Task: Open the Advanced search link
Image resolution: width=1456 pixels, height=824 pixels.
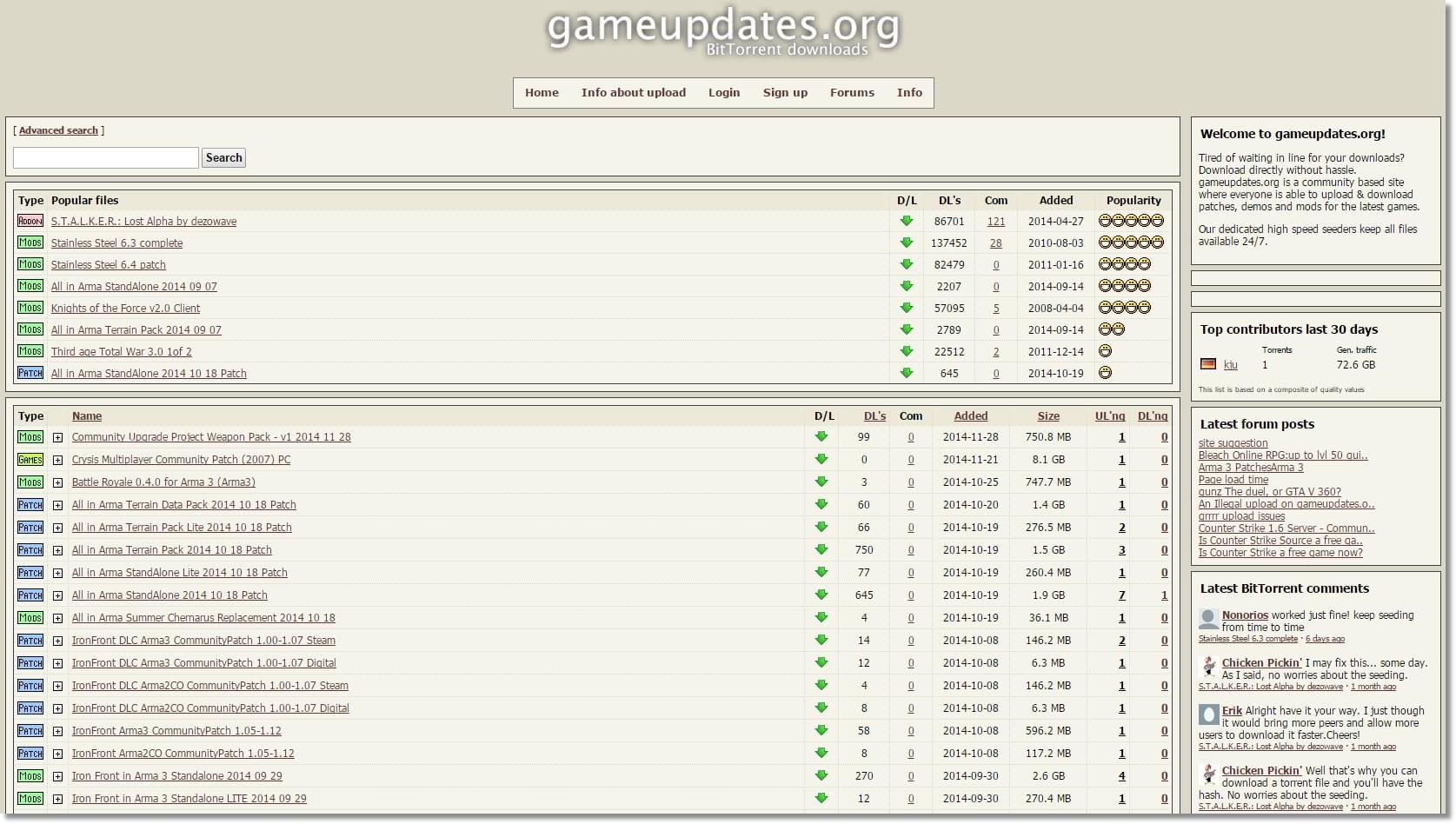Action: tap(58, 130)
